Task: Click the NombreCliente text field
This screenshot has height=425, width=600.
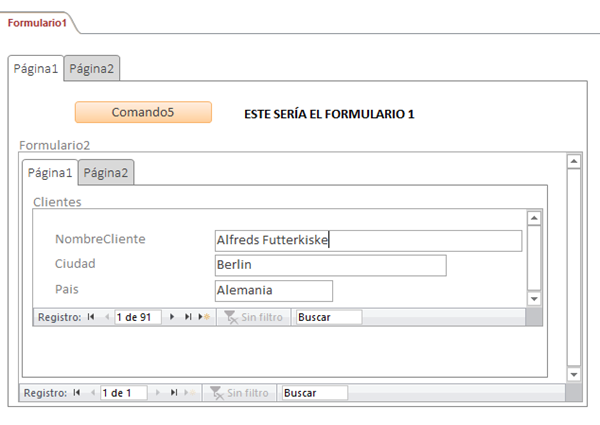Action: click(368, 240)
